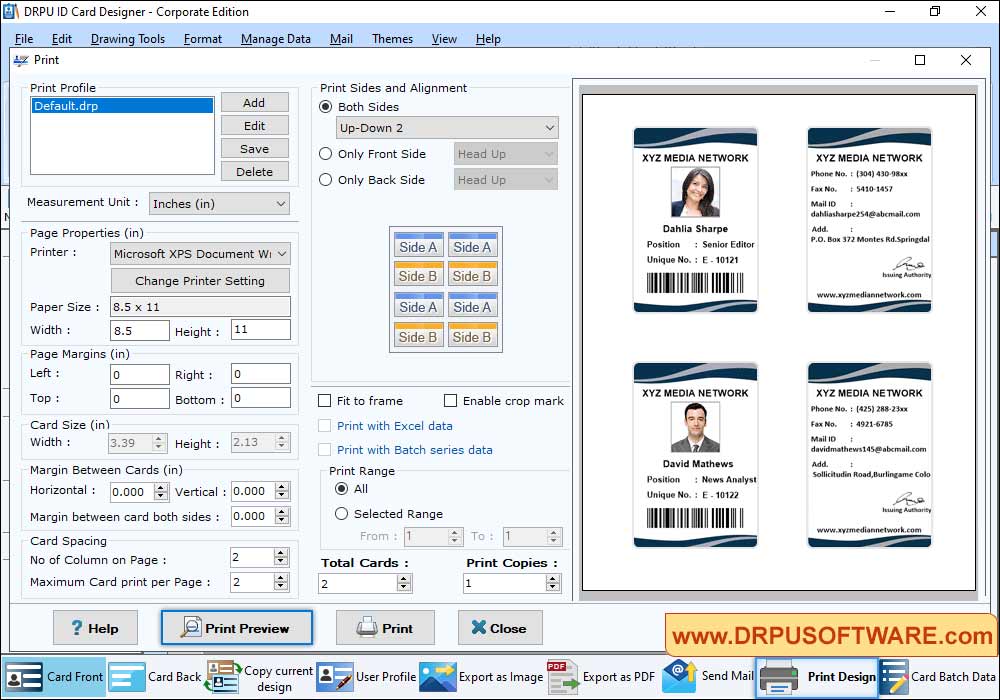Click the X icon on Close button
1000x700 pixels.
[478, 627]
